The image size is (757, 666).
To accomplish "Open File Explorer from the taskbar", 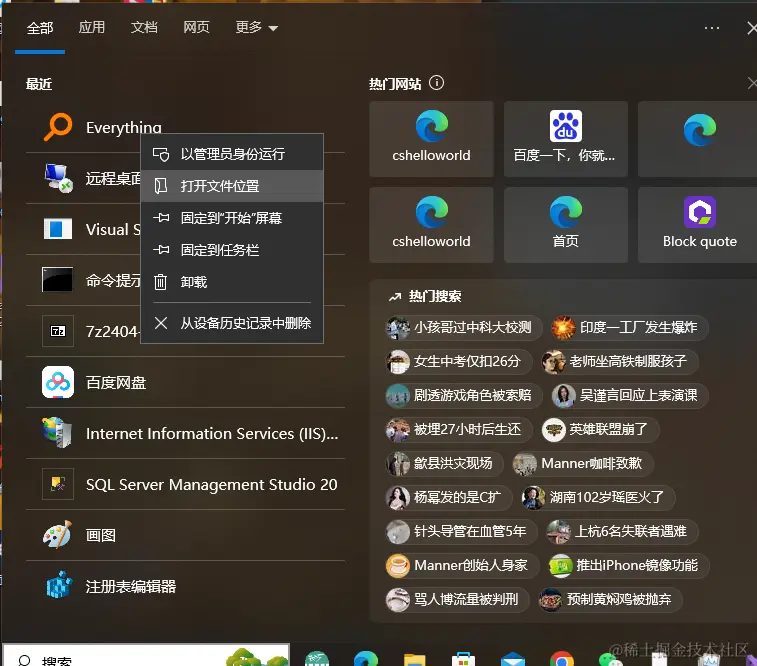I will [414, 659].
